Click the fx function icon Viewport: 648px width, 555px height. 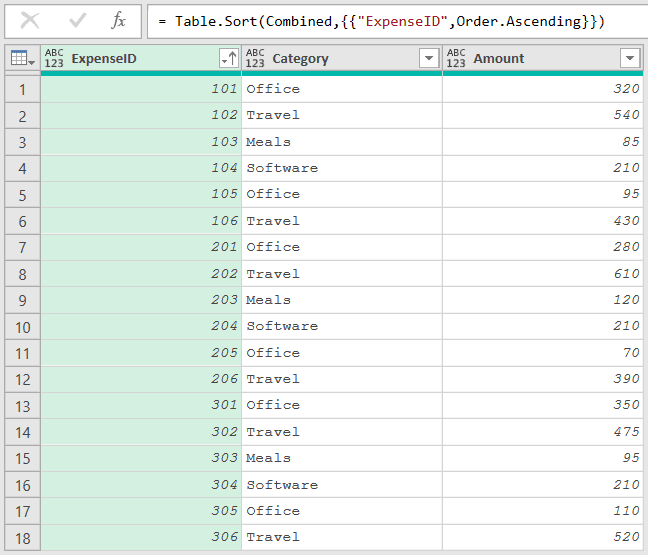(118, 20)
